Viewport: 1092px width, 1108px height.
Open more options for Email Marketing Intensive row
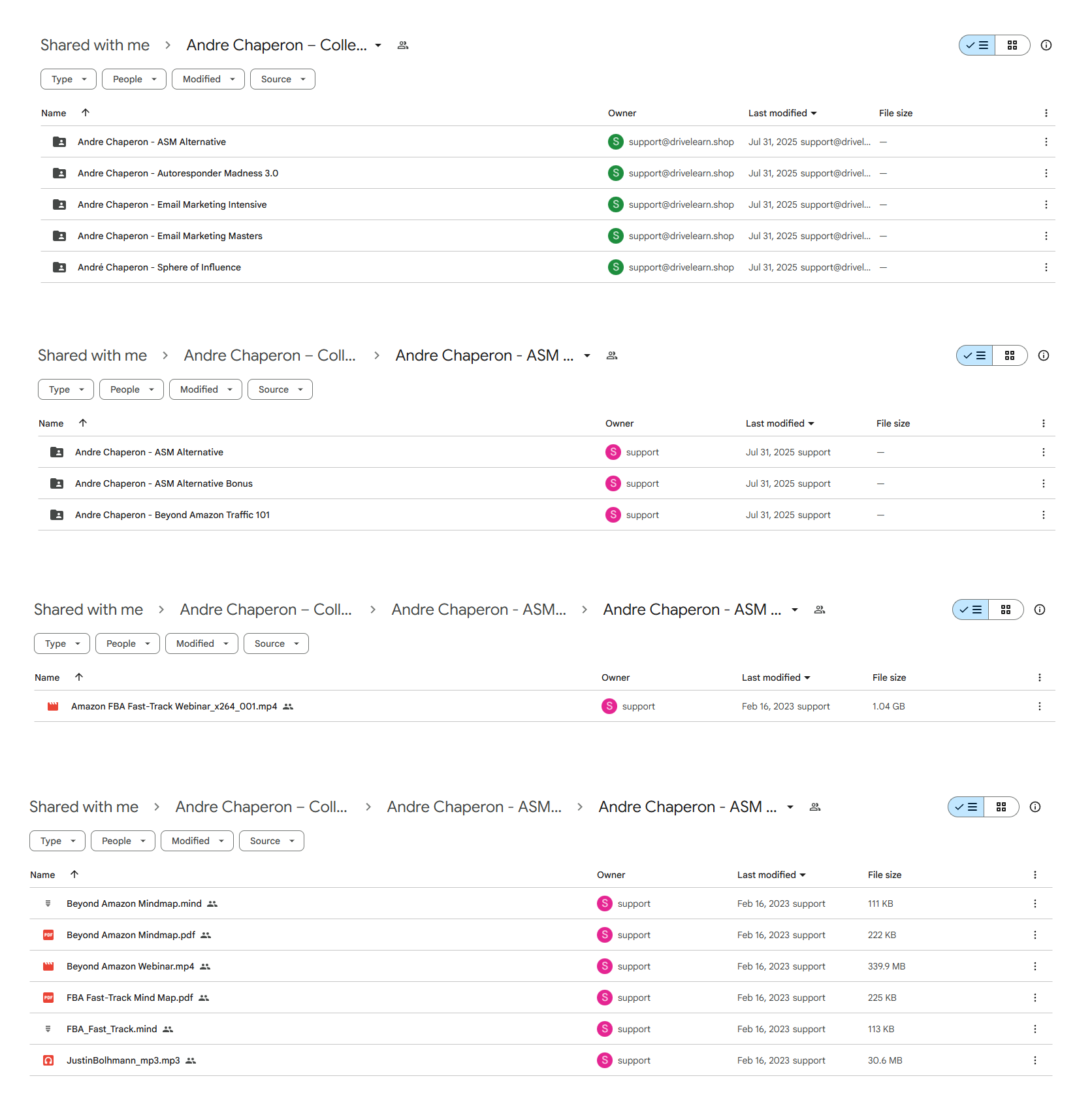pos(1046,204)
